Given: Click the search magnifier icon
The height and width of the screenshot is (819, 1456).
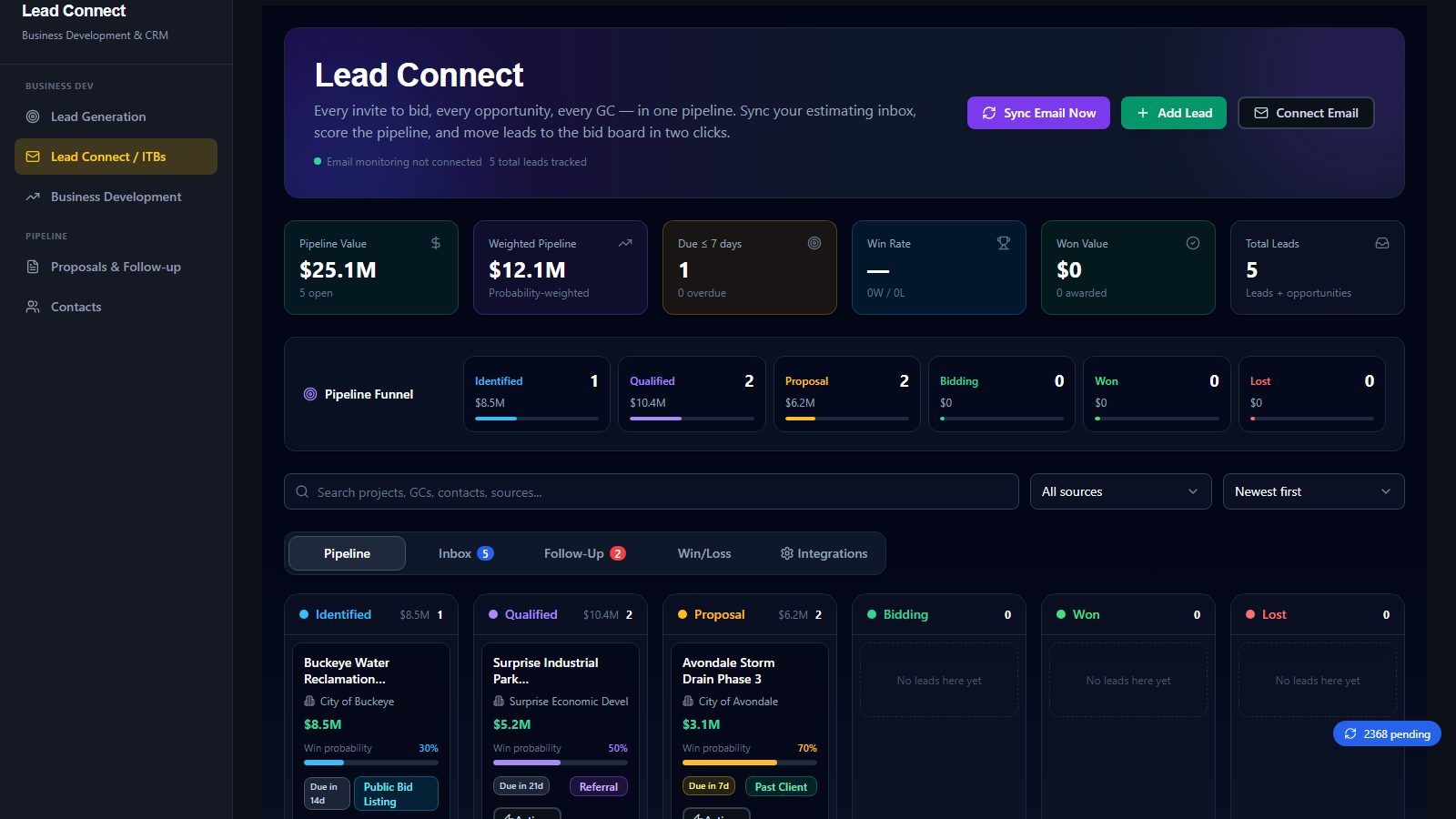Looking at the screenshot, I should (x=302, y=491).
